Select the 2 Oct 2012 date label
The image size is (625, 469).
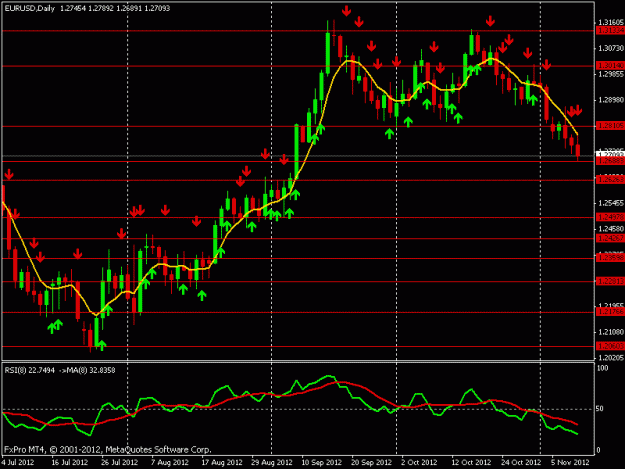(x=419, y=462)
